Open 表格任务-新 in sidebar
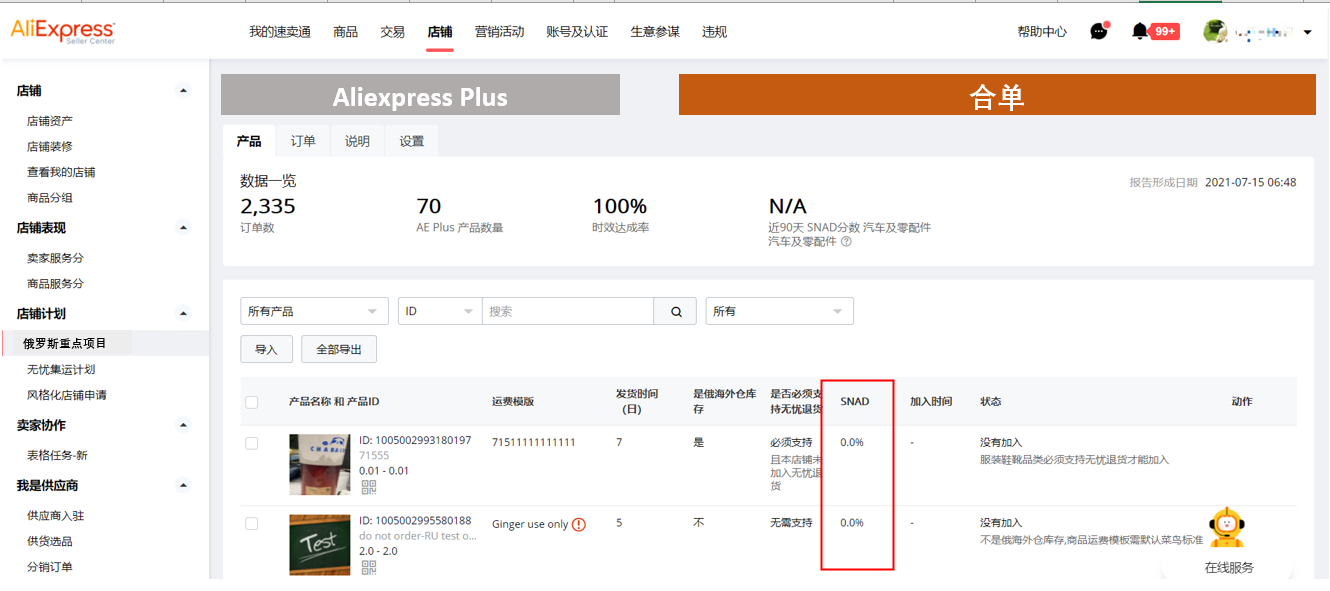The image size is (1330, 591). [57, 456]
